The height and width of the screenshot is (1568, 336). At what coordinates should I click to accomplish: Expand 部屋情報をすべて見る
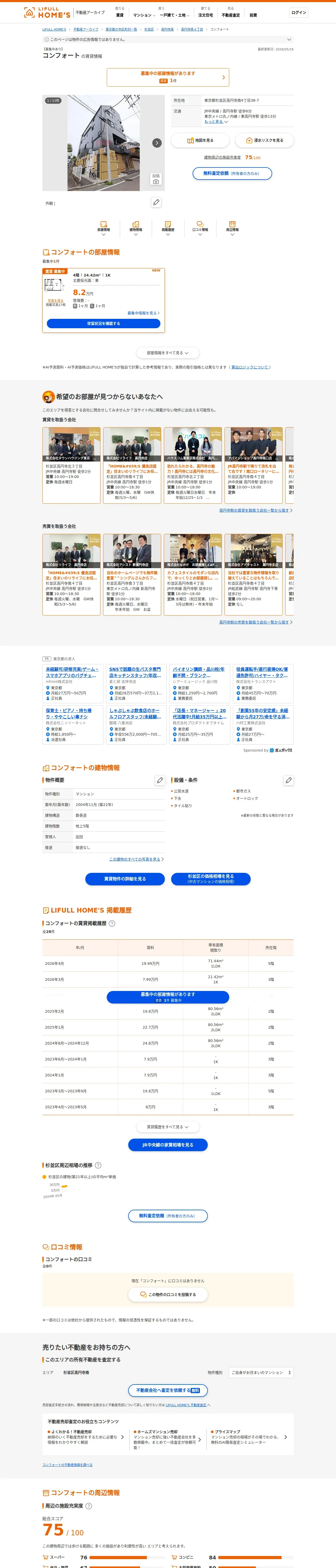click(168, 353)
